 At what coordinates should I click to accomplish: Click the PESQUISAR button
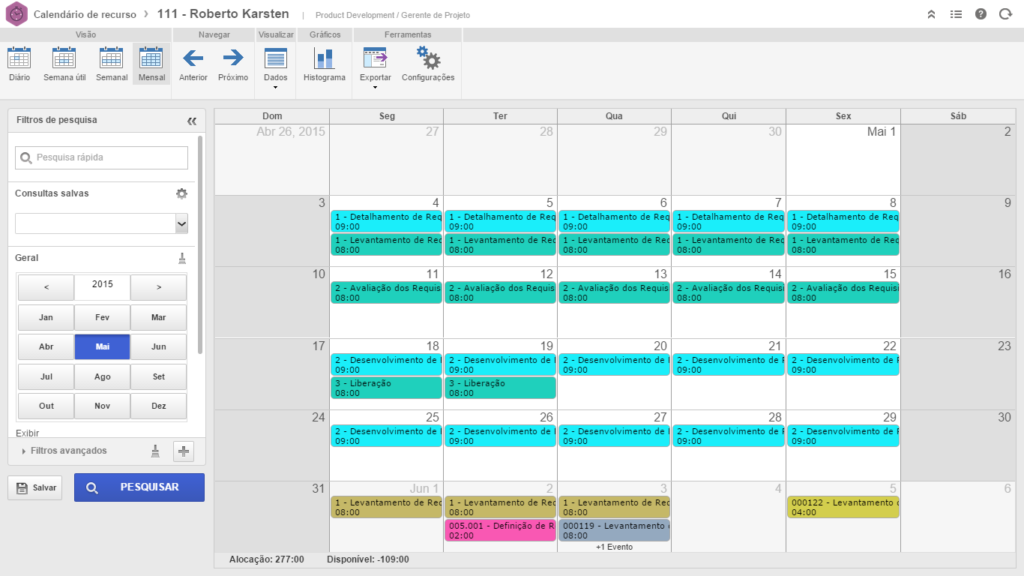pyautogui.click(x=139, y=487)
